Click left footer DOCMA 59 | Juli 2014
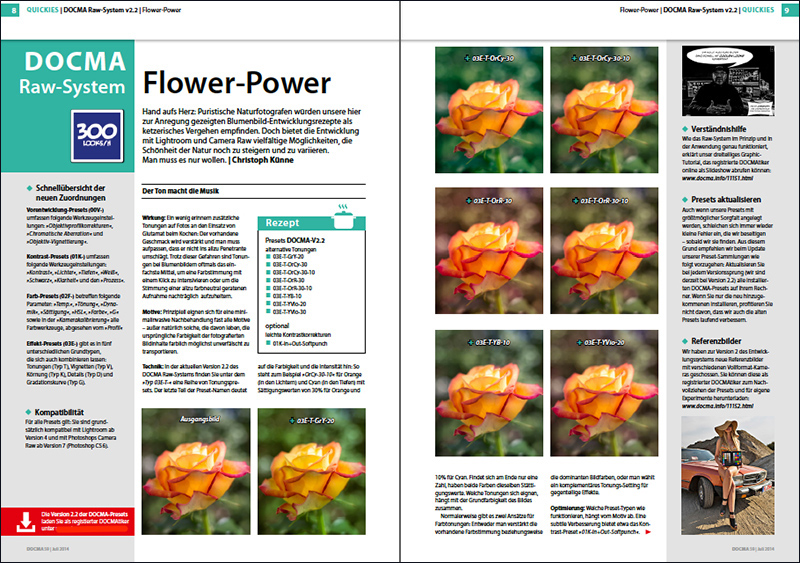 pyautogui.click(x=47, y=549)
